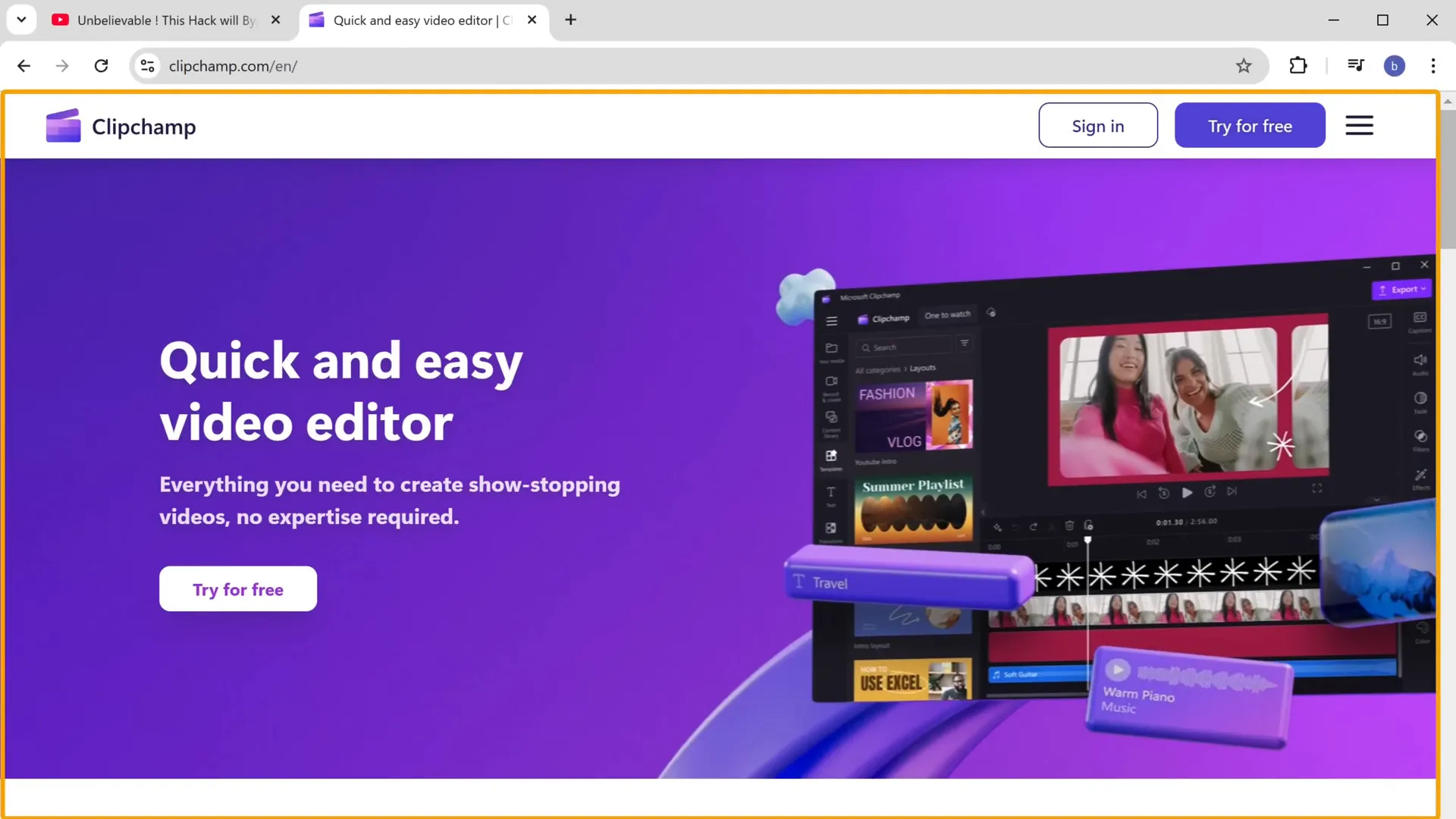The image size is (1456, 819).
Task: Bookmark this page with the star icon
Action: click(x=1244, y=66)
